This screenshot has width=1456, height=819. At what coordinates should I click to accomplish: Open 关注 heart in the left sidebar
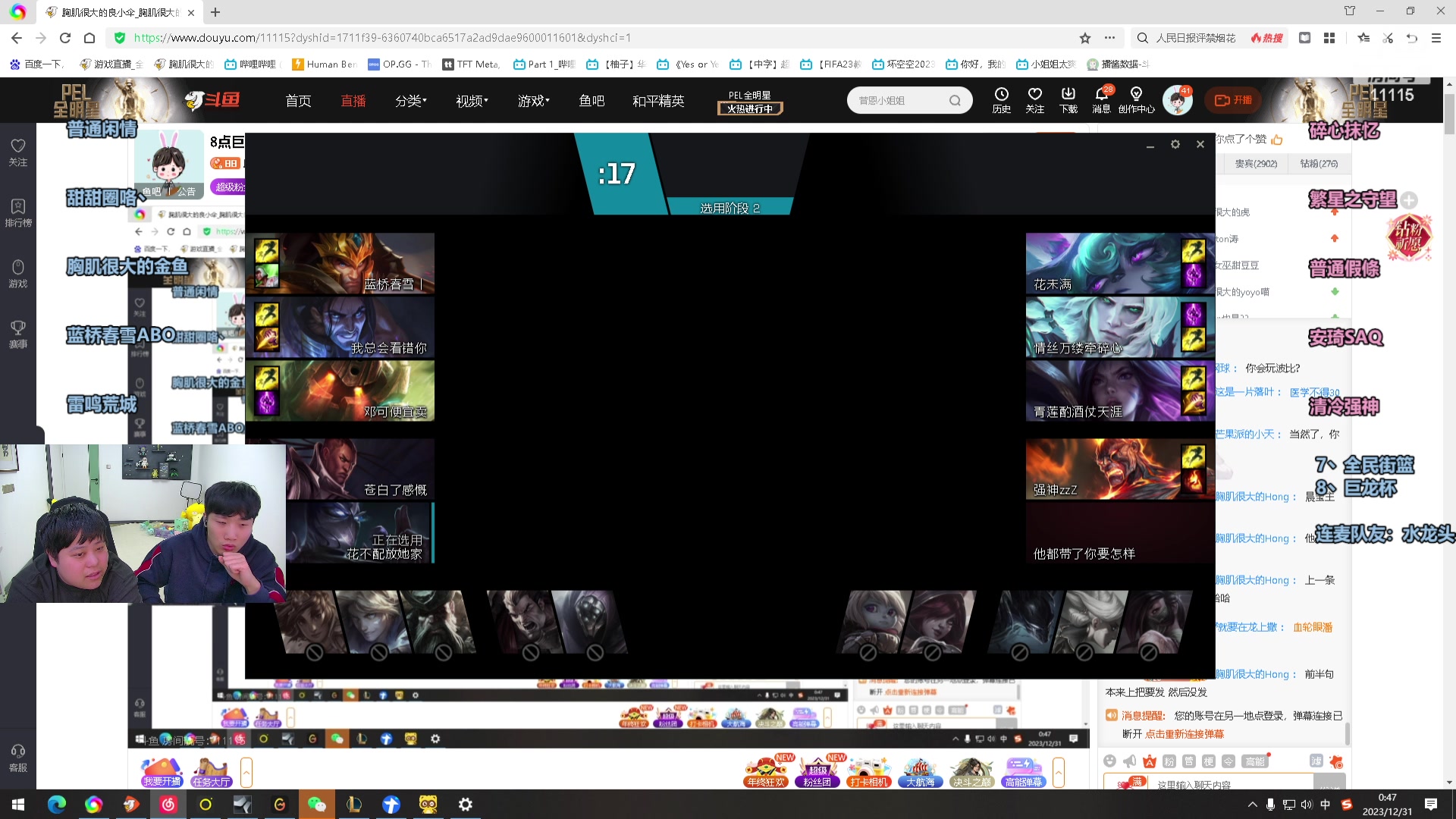pos(18,152)
